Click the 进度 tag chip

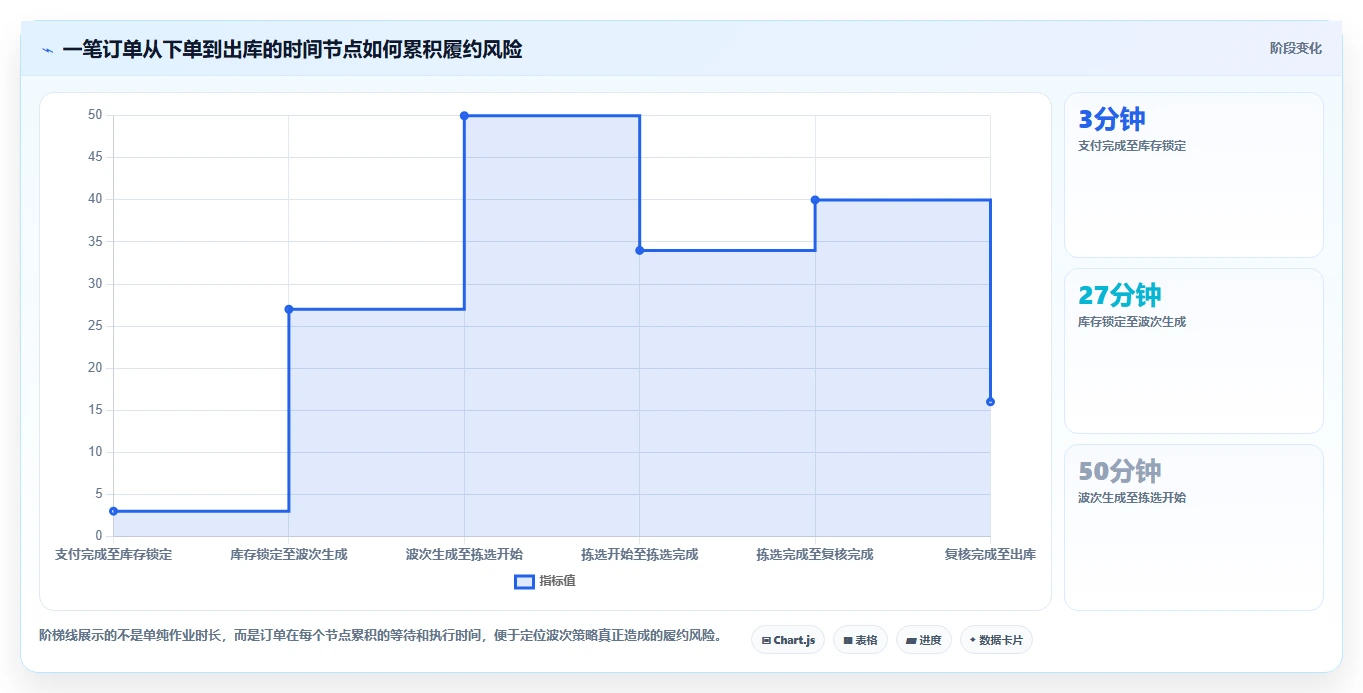(923, 640)
